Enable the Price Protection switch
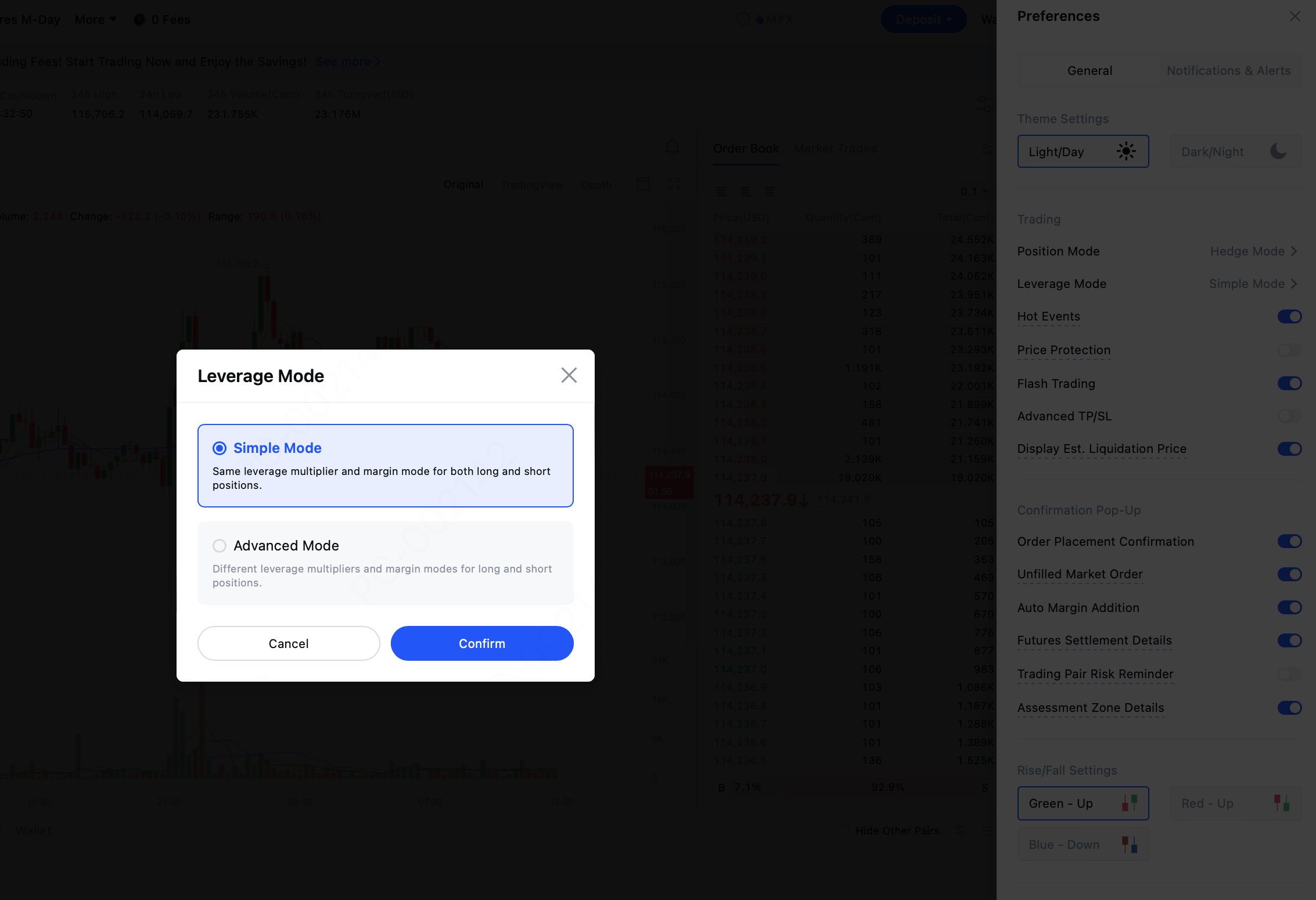 click(x=1289, y=350)
